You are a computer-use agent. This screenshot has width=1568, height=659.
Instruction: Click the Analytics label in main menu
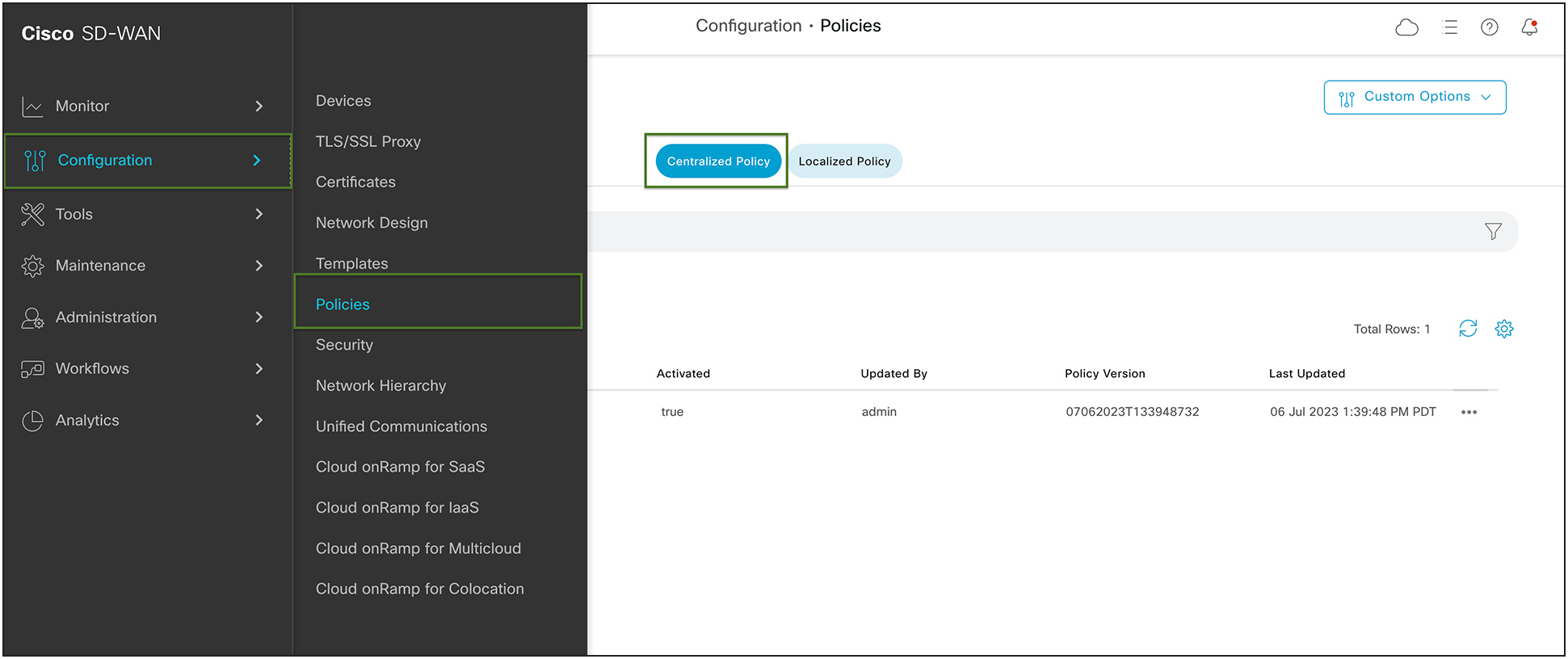[87, 421]
